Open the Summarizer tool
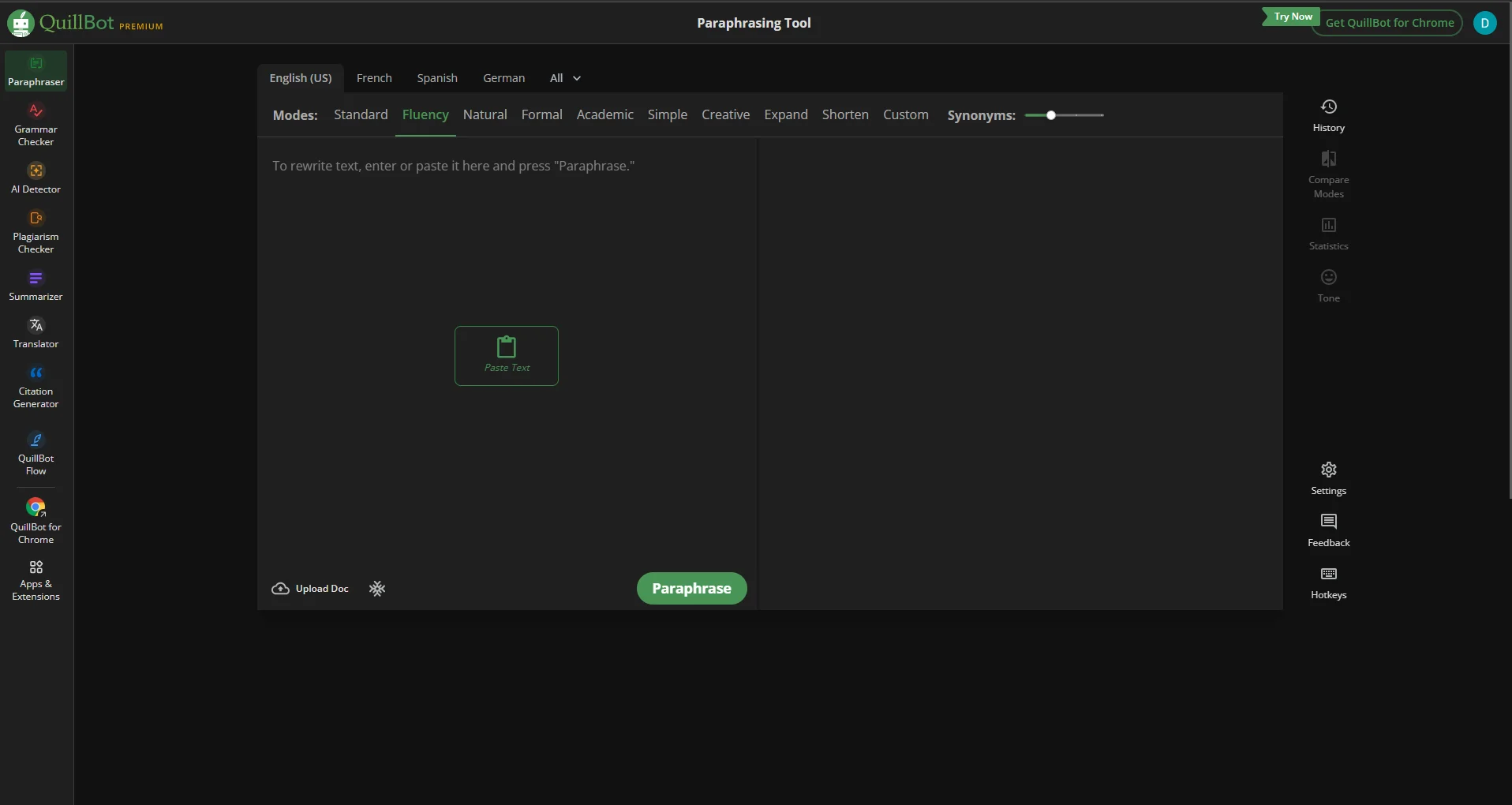 tap(36, 286)
